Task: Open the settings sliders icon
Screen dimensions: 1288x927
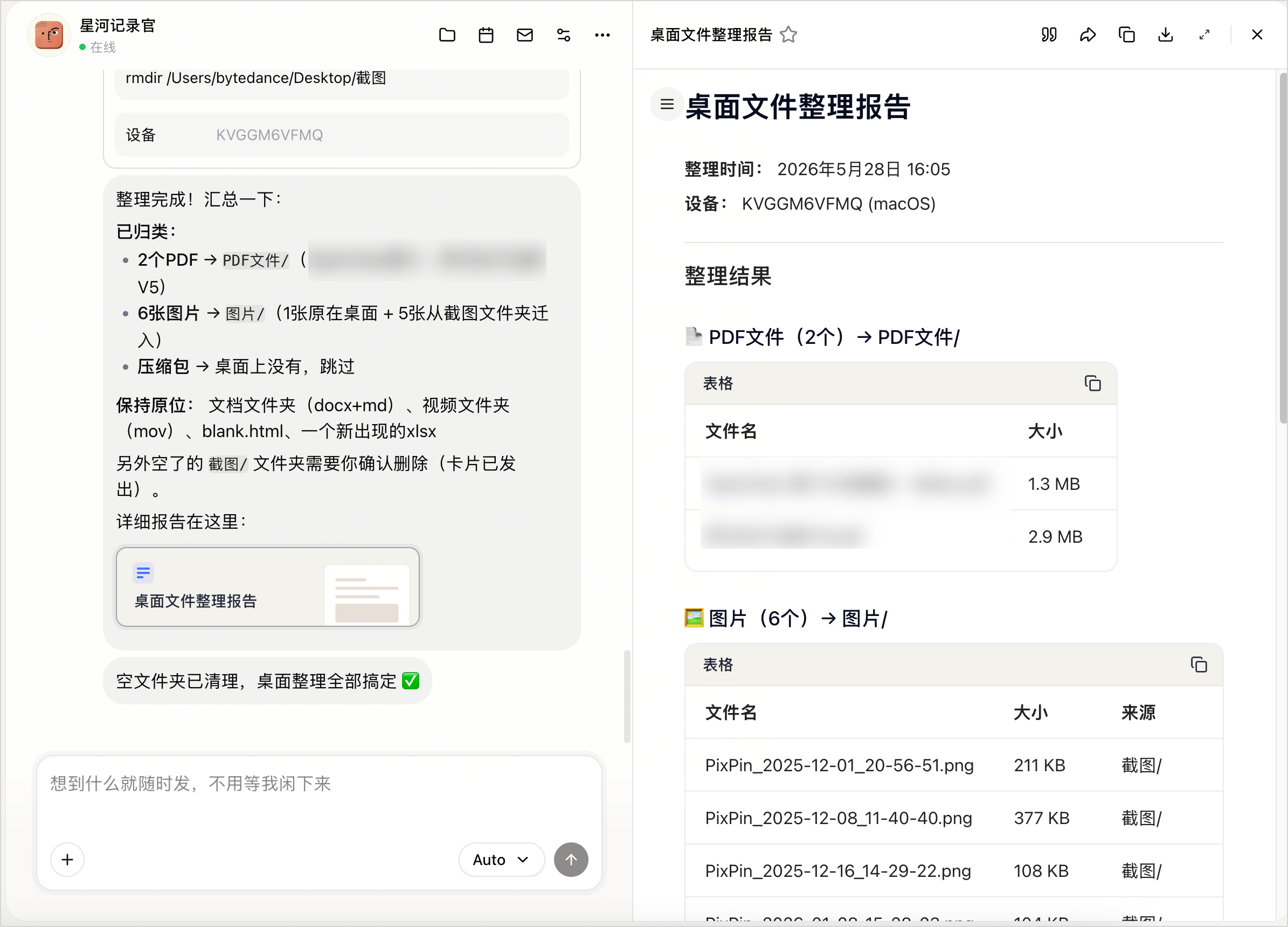Action: (563, 35)
